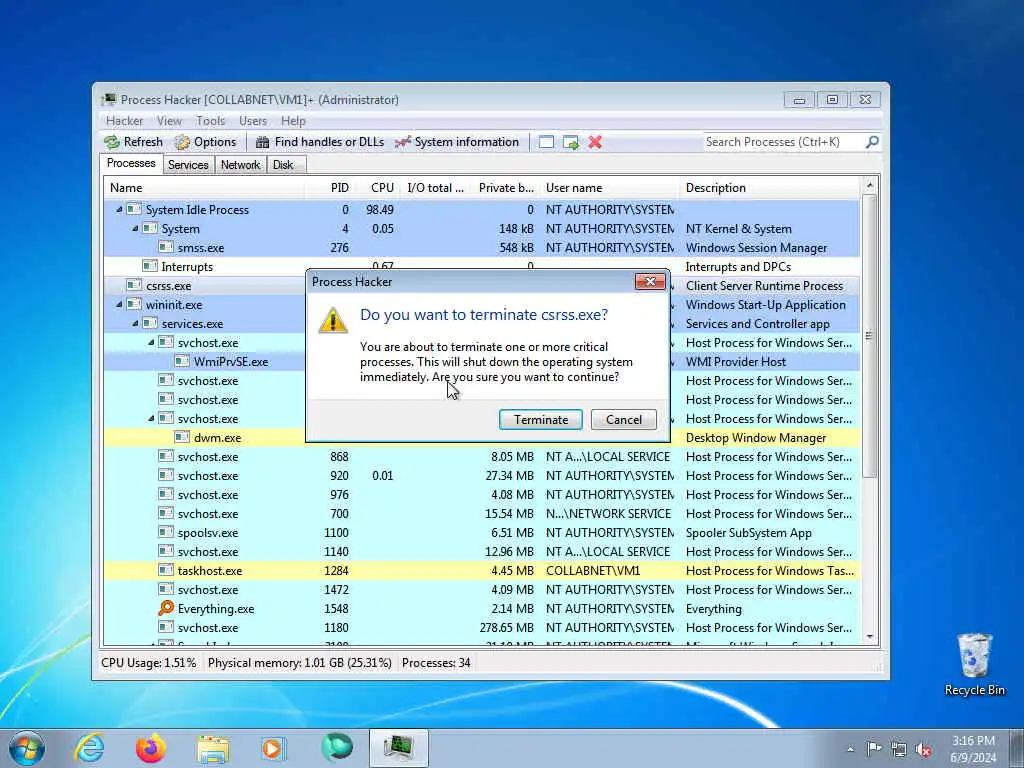Click the Process Hacker taskbar button
The width and height of the screenshot is (1024, 768).
tap(399, 748)
